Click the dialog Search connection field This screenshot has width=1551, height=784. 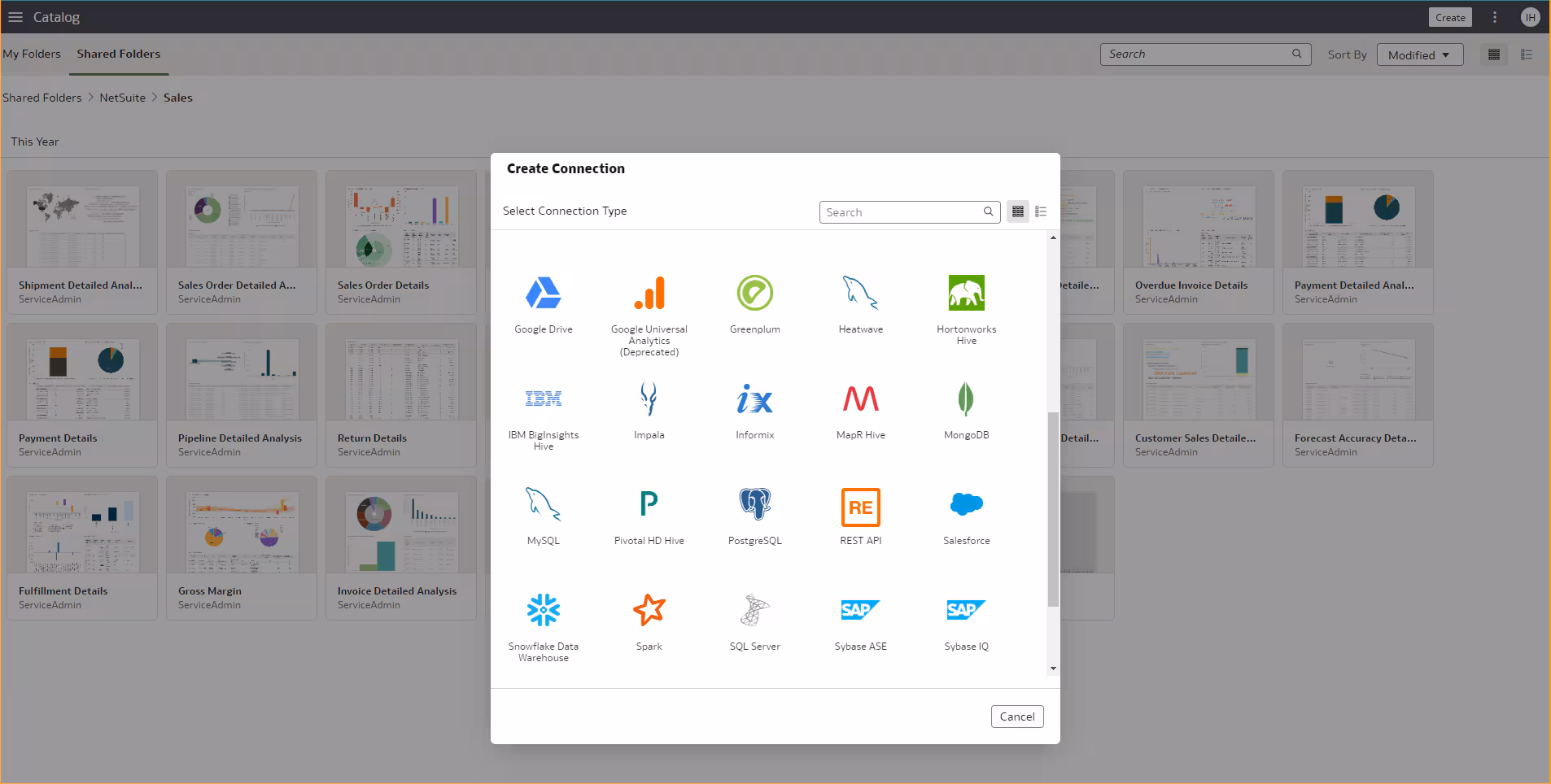tap(909, 212)
